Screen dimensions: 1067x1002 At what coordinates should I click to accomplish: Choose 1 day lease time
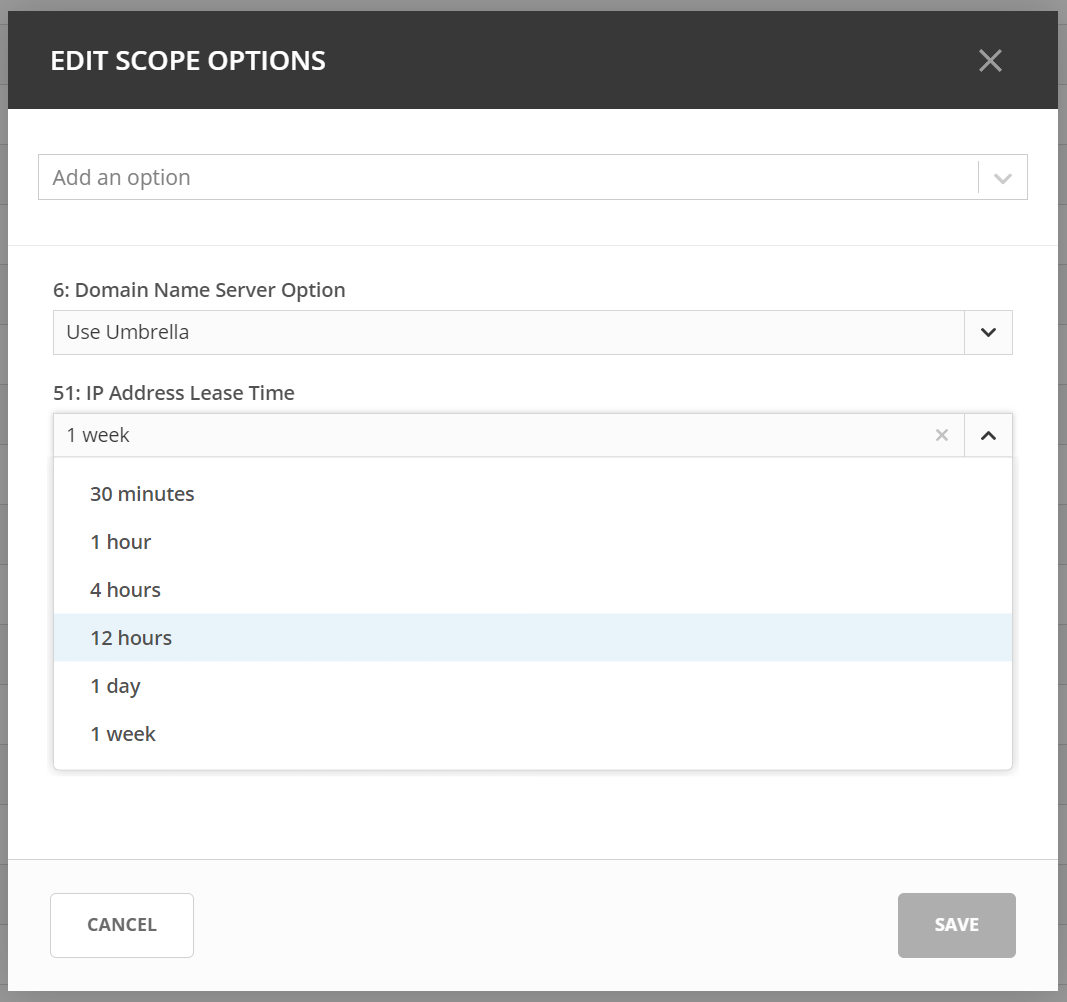click(115, 686)
